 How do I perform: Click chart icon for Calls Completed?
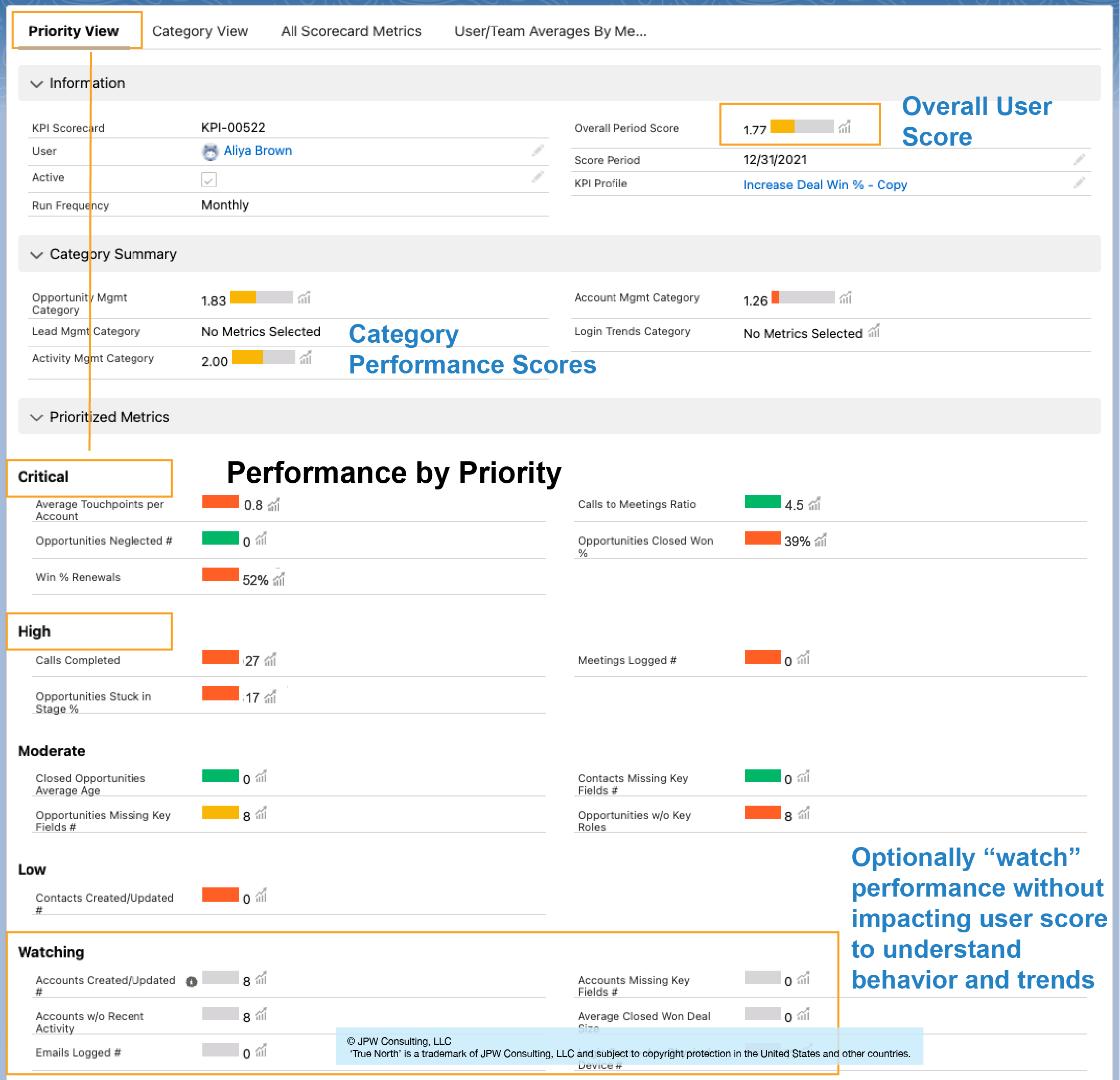point(270,660)
